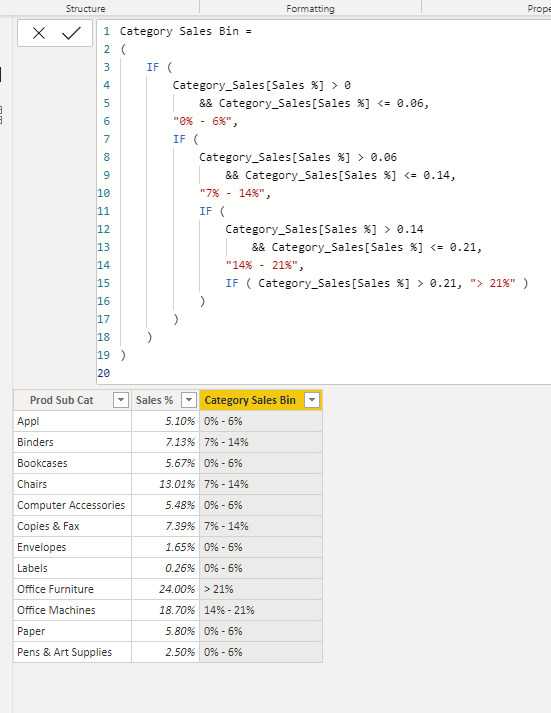551x713 pixels.
Task: Click the 0% - 6% bin cell for Paper
Action: click(261, 631)
